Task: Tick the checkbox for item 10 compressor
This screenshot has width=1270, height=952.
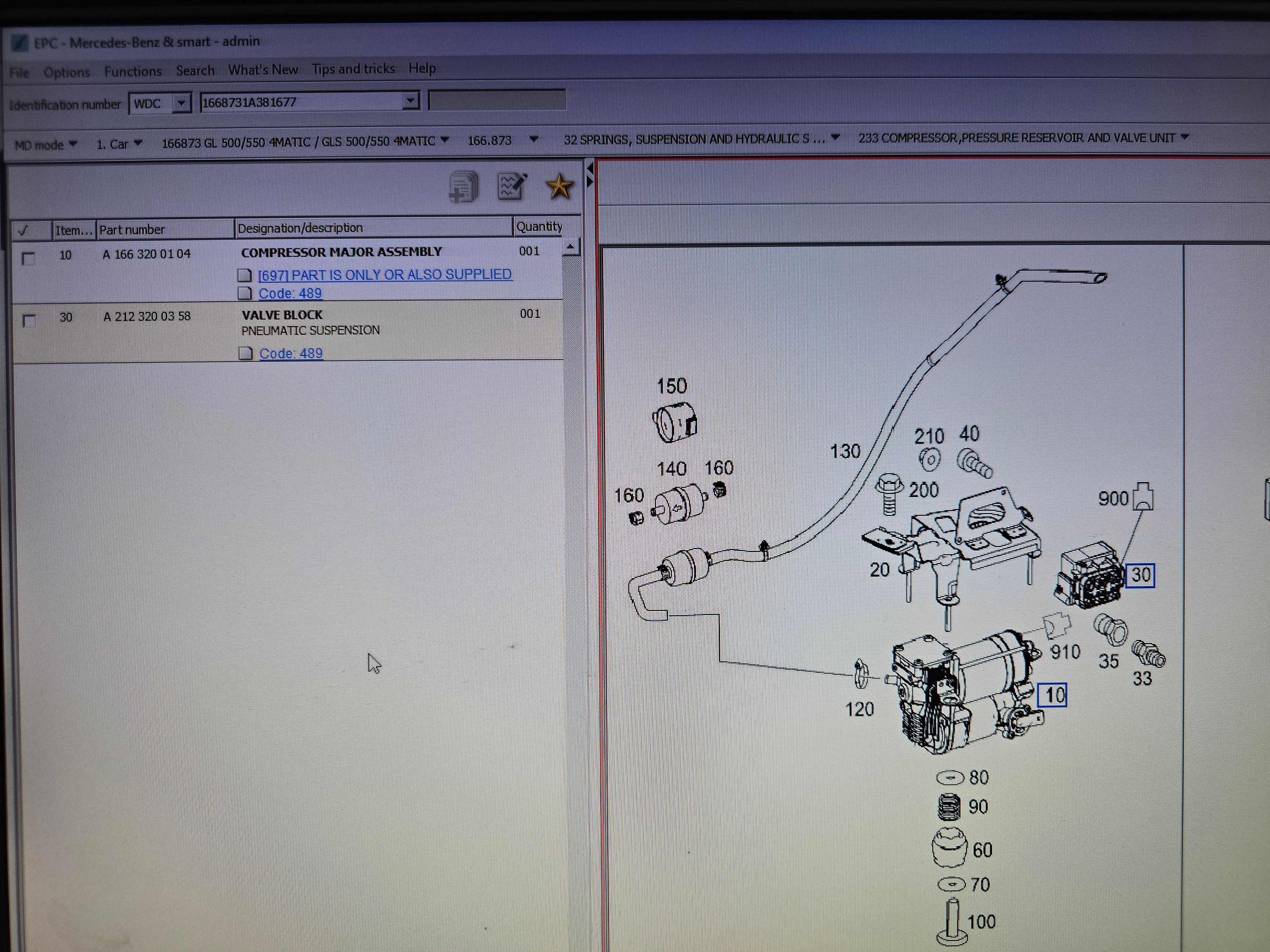Action: tap(28, 258)
